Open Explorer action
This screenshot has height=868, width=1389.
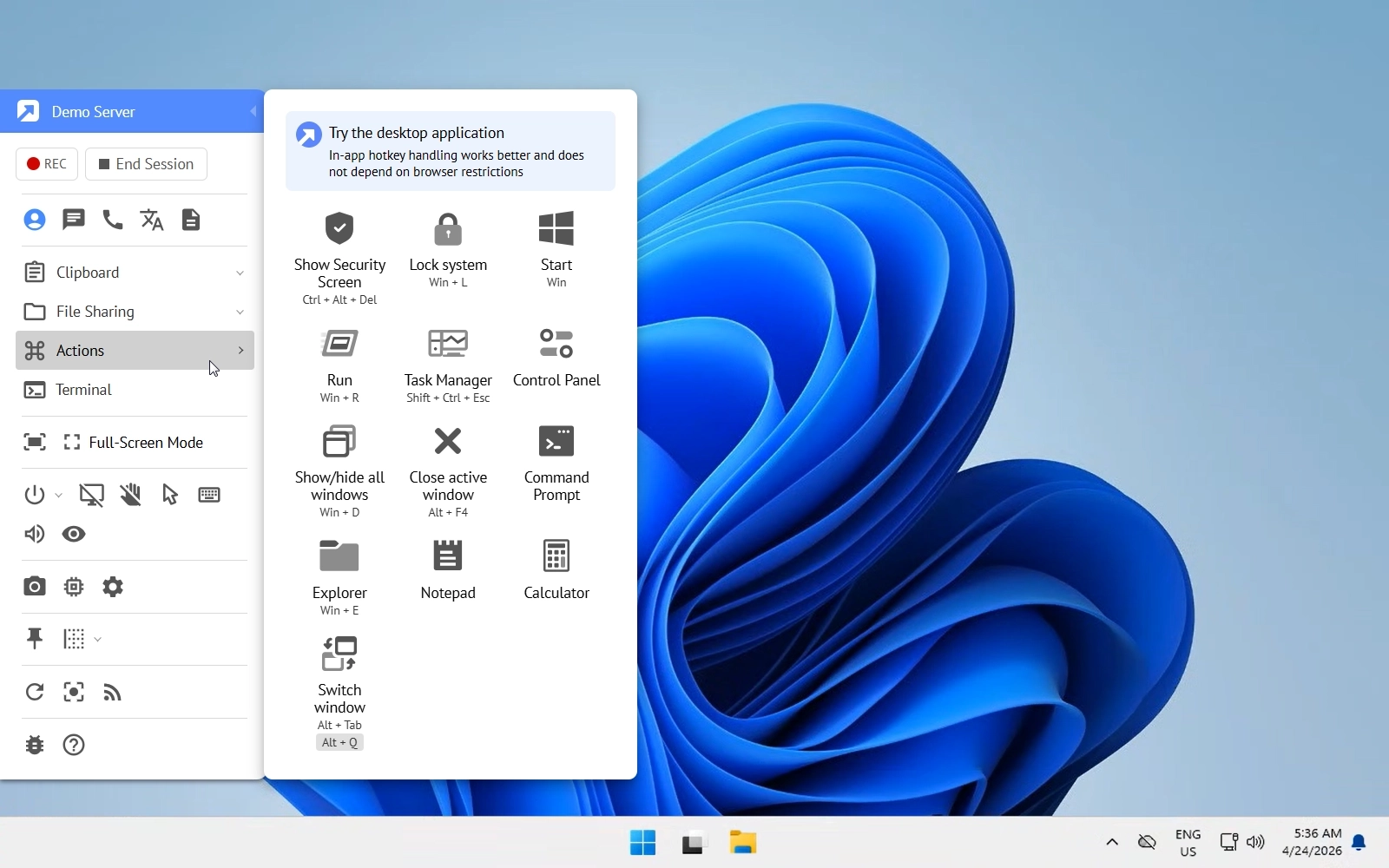tap(339, 577)
